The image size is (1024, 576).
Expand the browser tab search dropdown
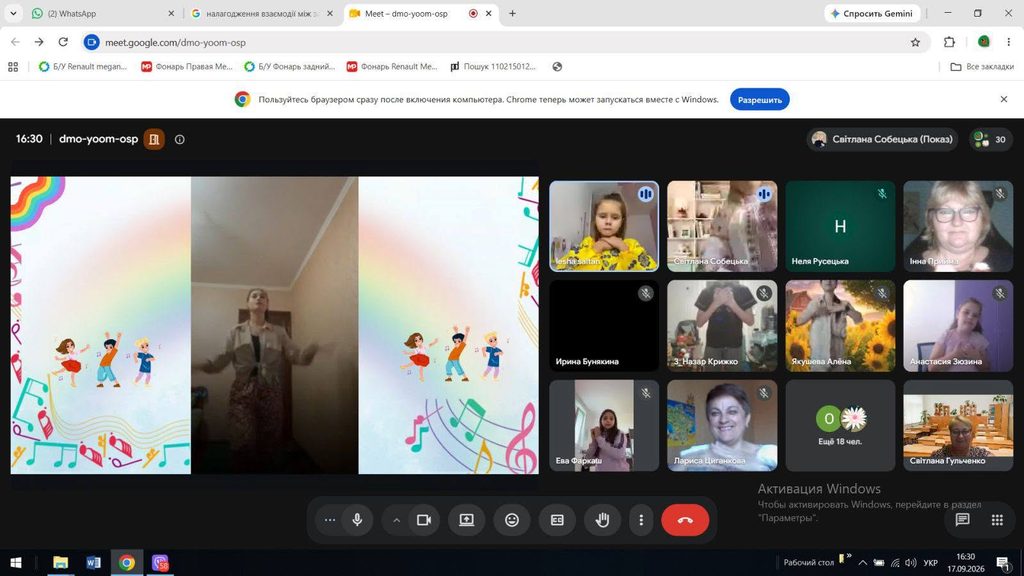tap(13, 13)
